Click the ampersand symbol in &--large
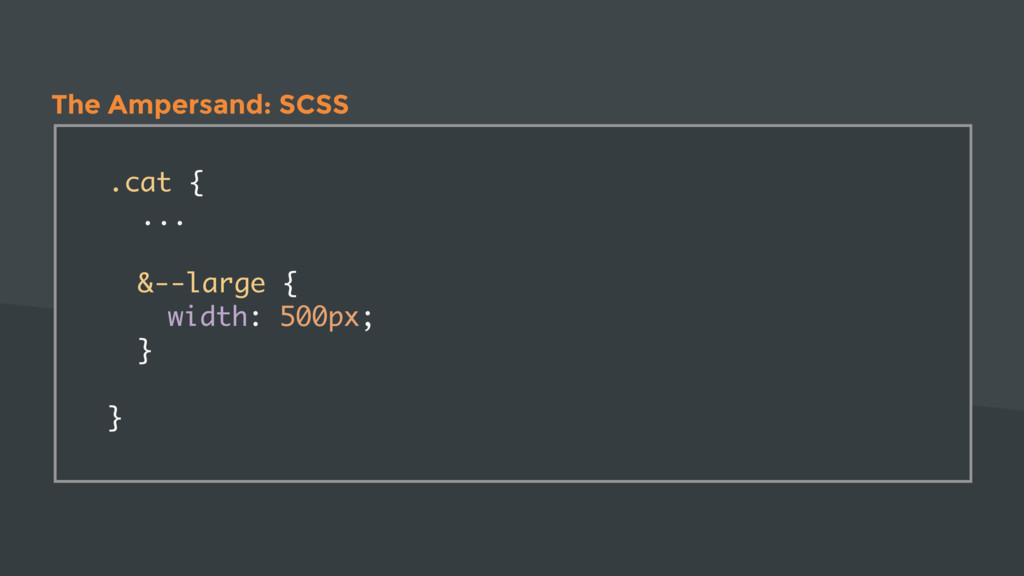 [x=146, y=283]
